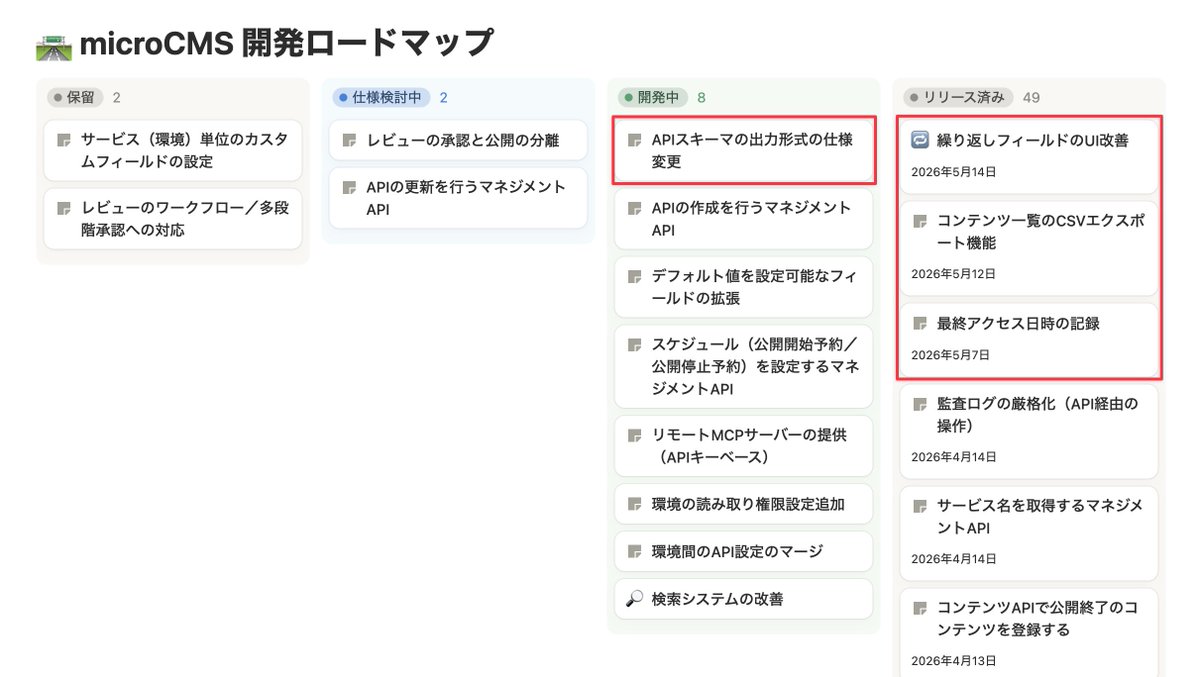
Task: Select the 仕様検討中 status group label
Action: click(381, 97)
